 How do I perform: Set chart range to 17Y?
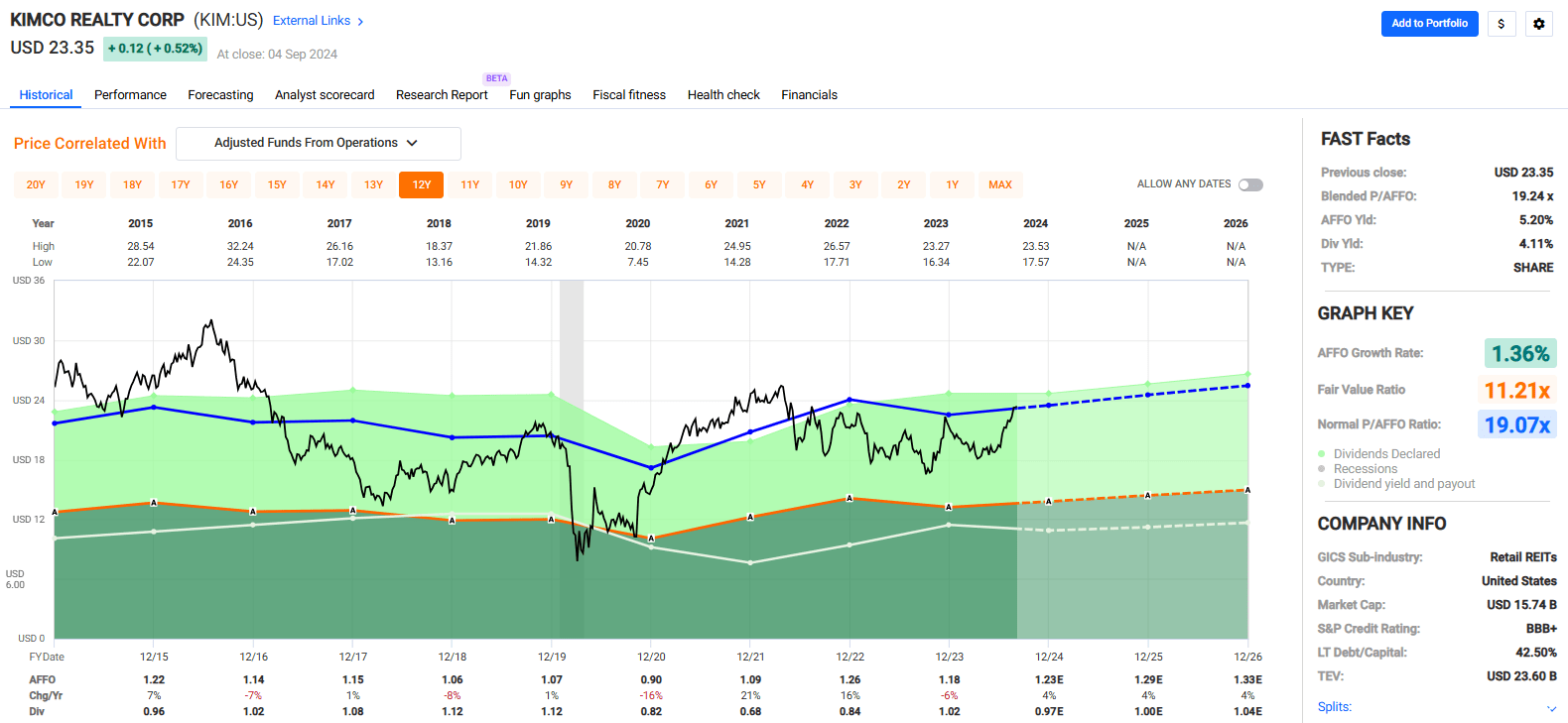[x=181, y=184]
